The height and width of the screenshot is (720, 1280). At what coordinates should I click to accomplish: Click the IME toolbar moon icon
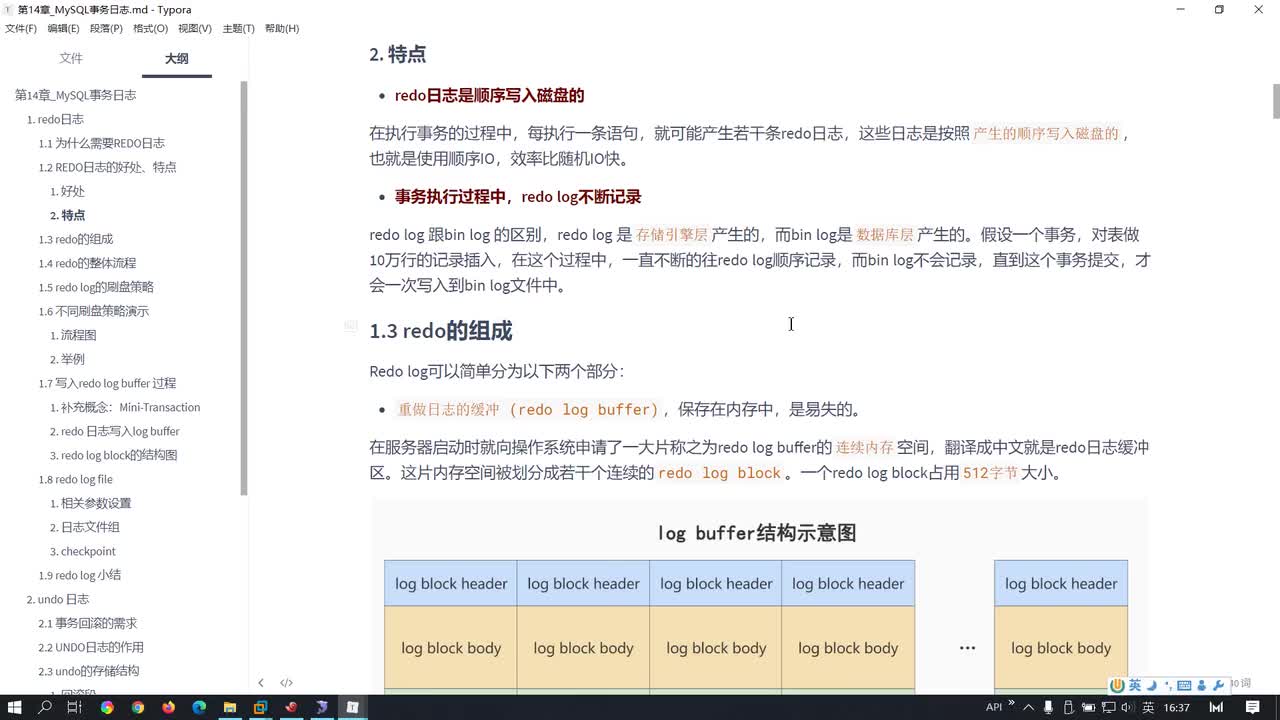(1151, 686)
